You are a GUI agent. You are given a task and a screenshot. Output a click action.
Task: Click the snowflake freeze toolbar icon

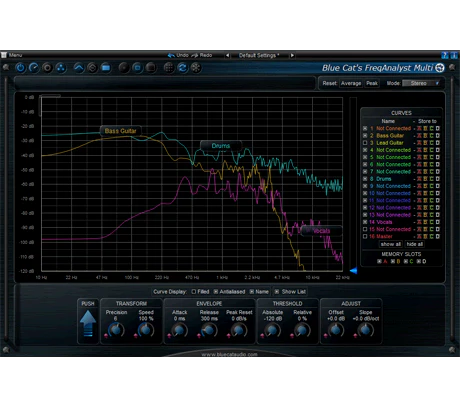coord(196,68)
